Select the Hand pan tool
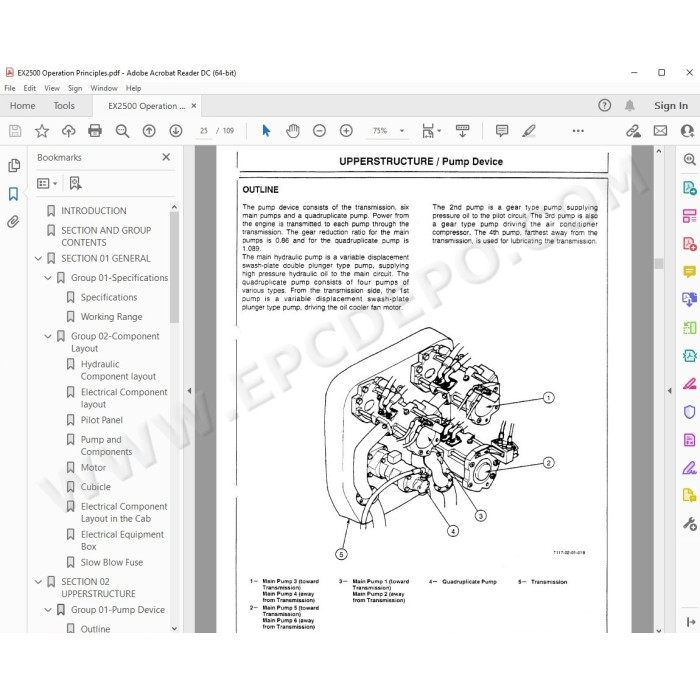The width and height of the screenshot is (700, 700). tap(292, 131)
